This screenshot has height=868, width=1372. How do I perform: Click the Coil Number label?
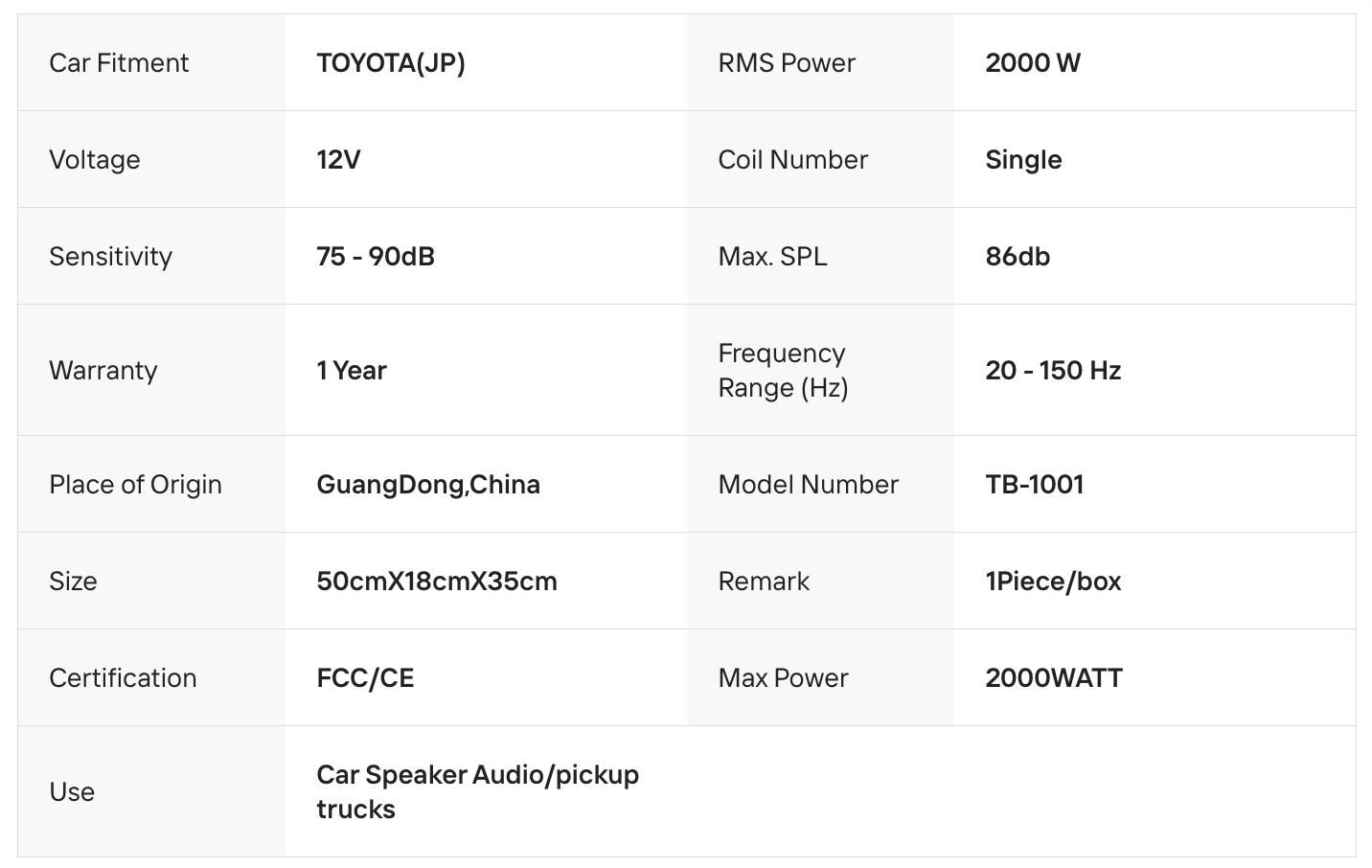click(x=793, y=160)
